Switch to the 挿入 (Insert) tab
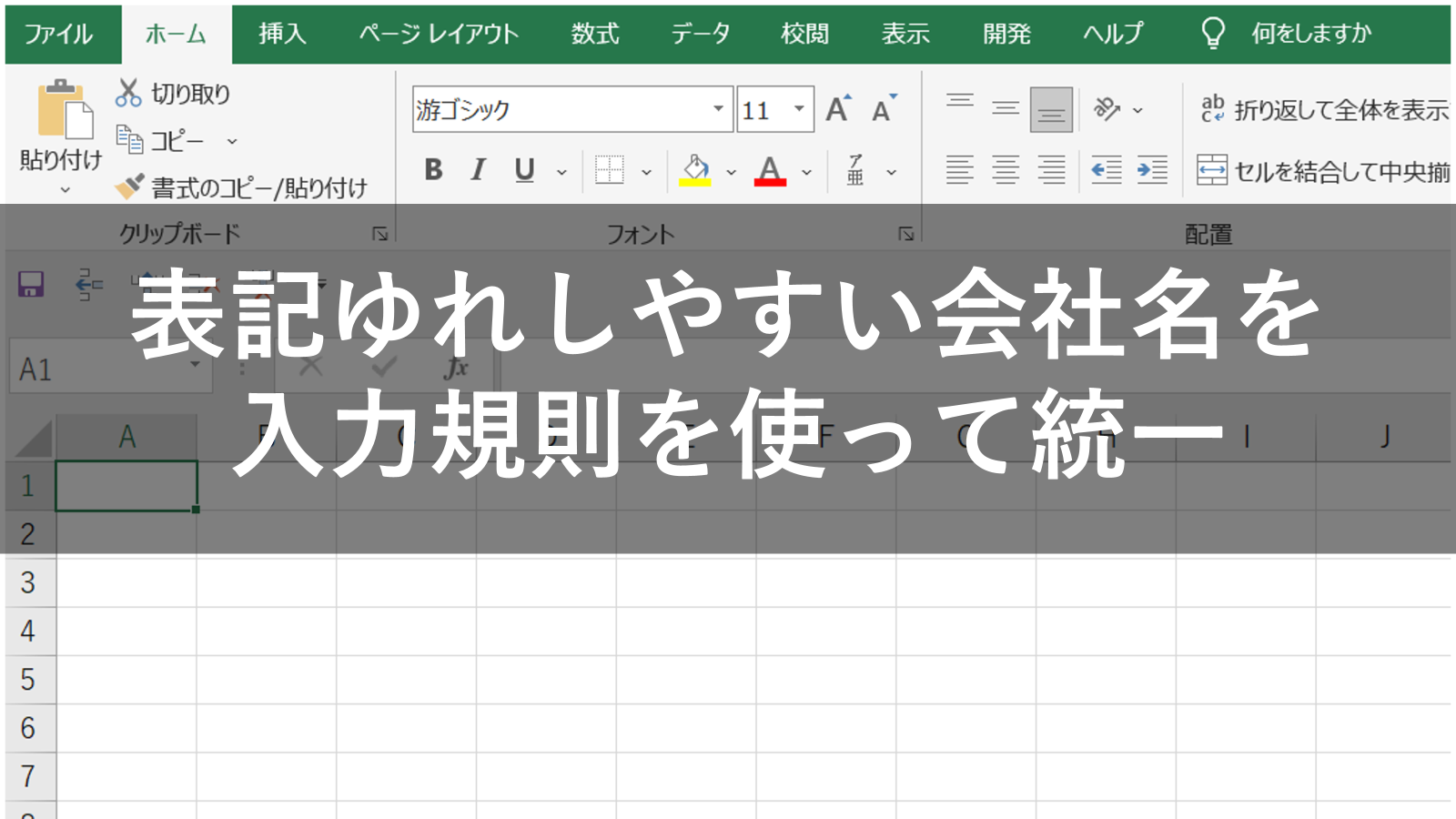The image size is (1456, 819). click(282, 35)
